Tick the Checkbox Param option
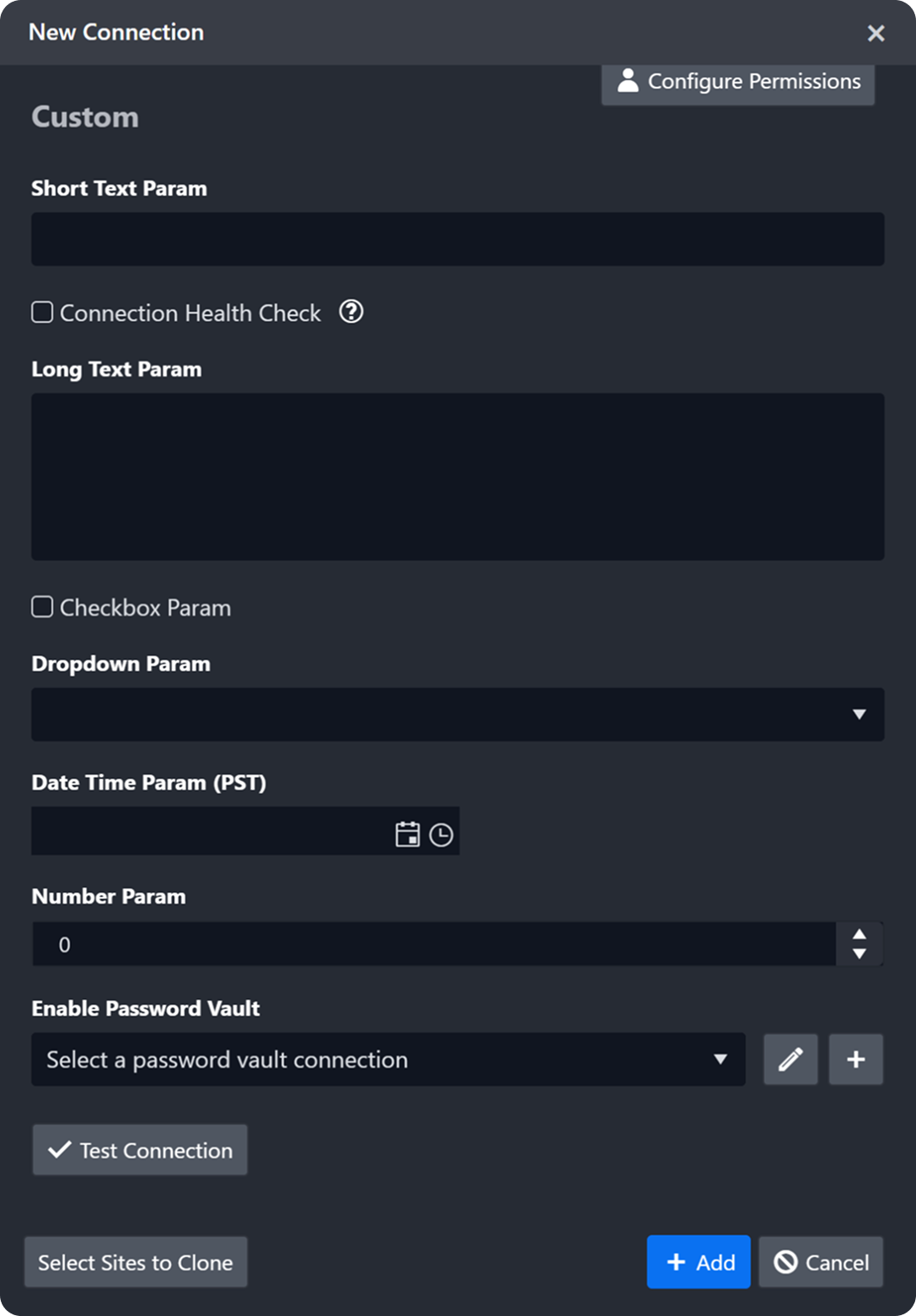The width and height of the screenshot is (916, 1316). coord(42,607)
